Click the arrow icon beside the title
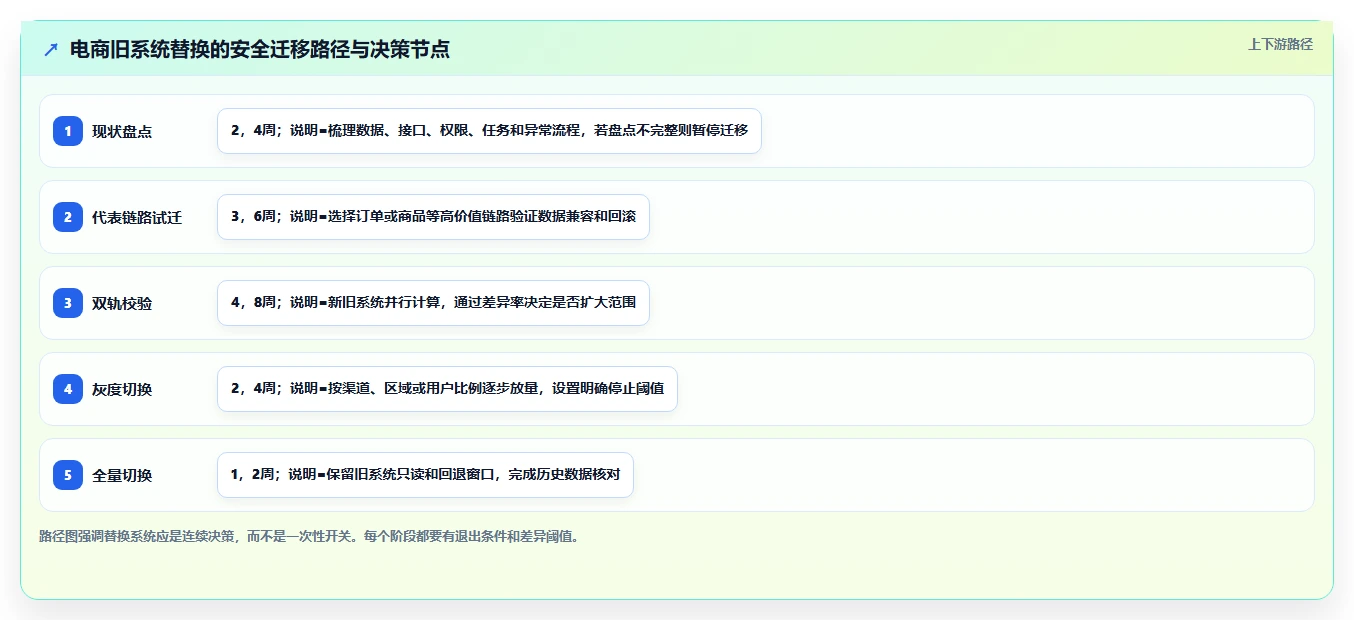The image size is (1354, 620). [51, 49]
